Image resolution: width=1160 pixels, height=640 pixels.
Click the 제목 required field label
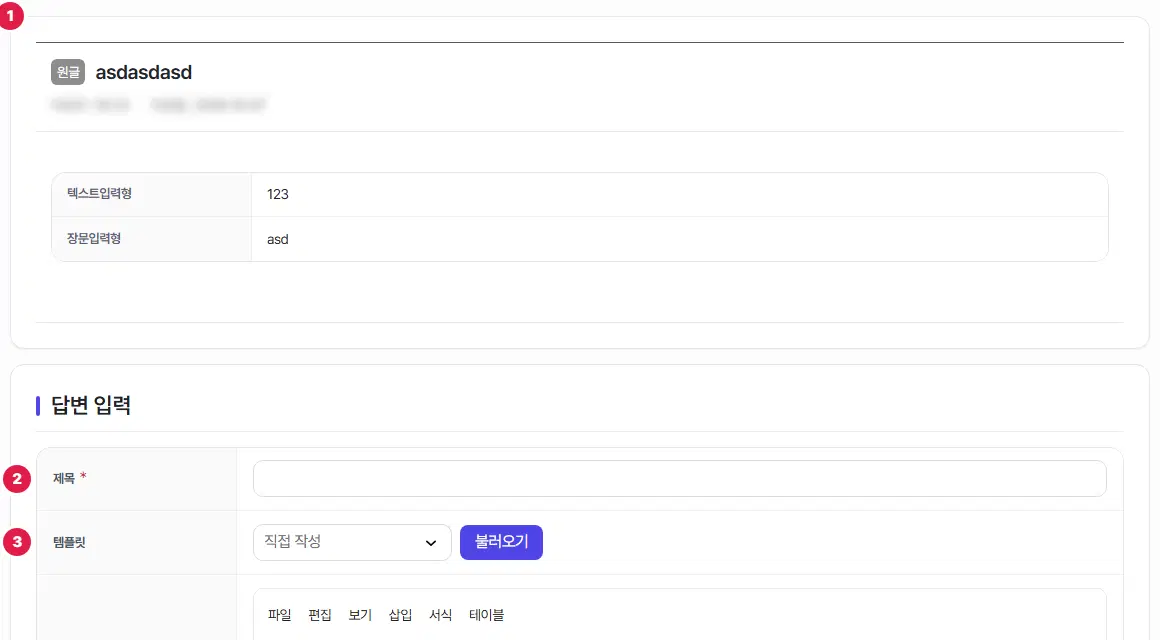(70, 479)
